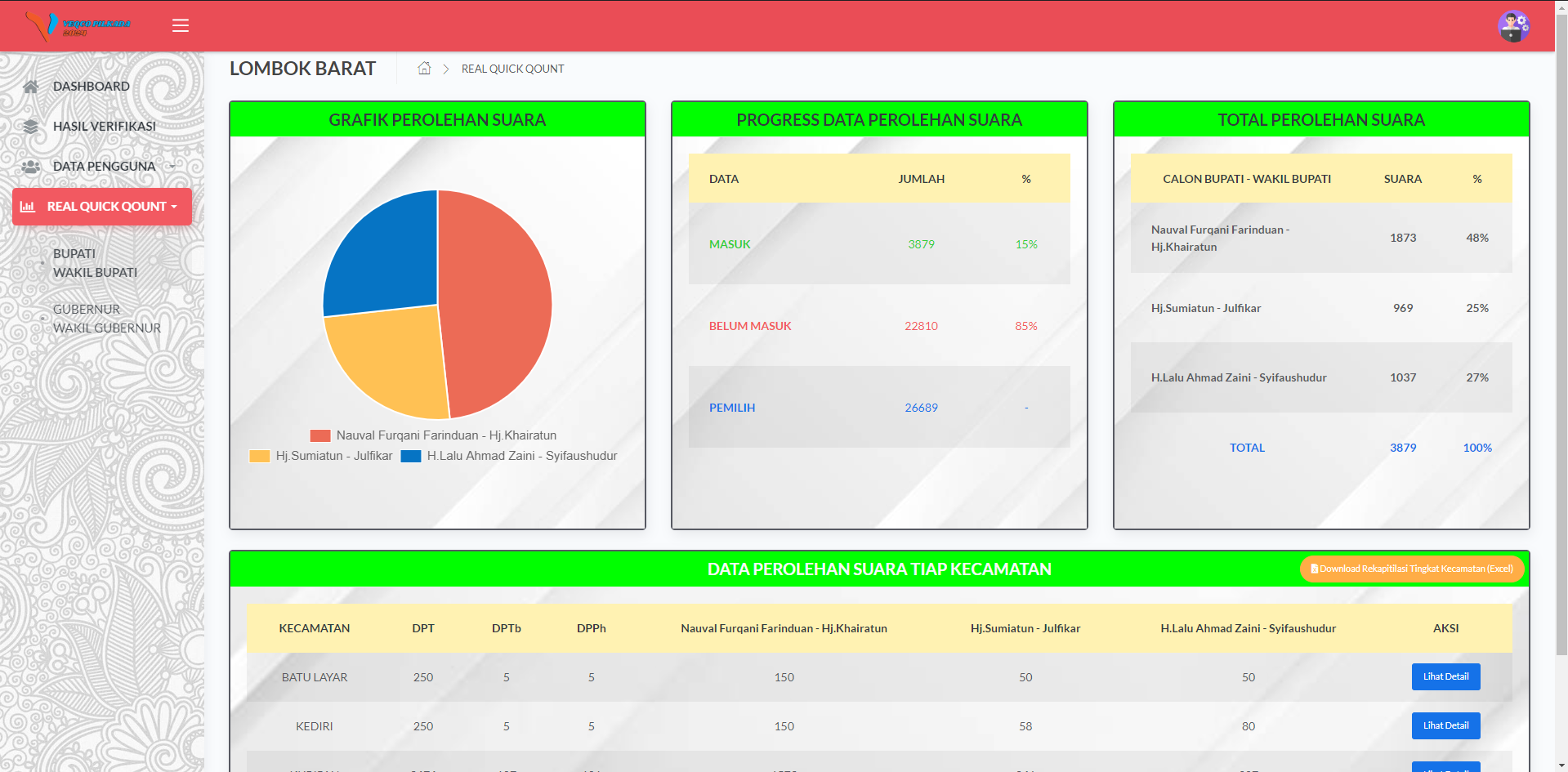Click the Dashboard house icon in the sidebar
1568x772 pixels.
click(31, 87)
